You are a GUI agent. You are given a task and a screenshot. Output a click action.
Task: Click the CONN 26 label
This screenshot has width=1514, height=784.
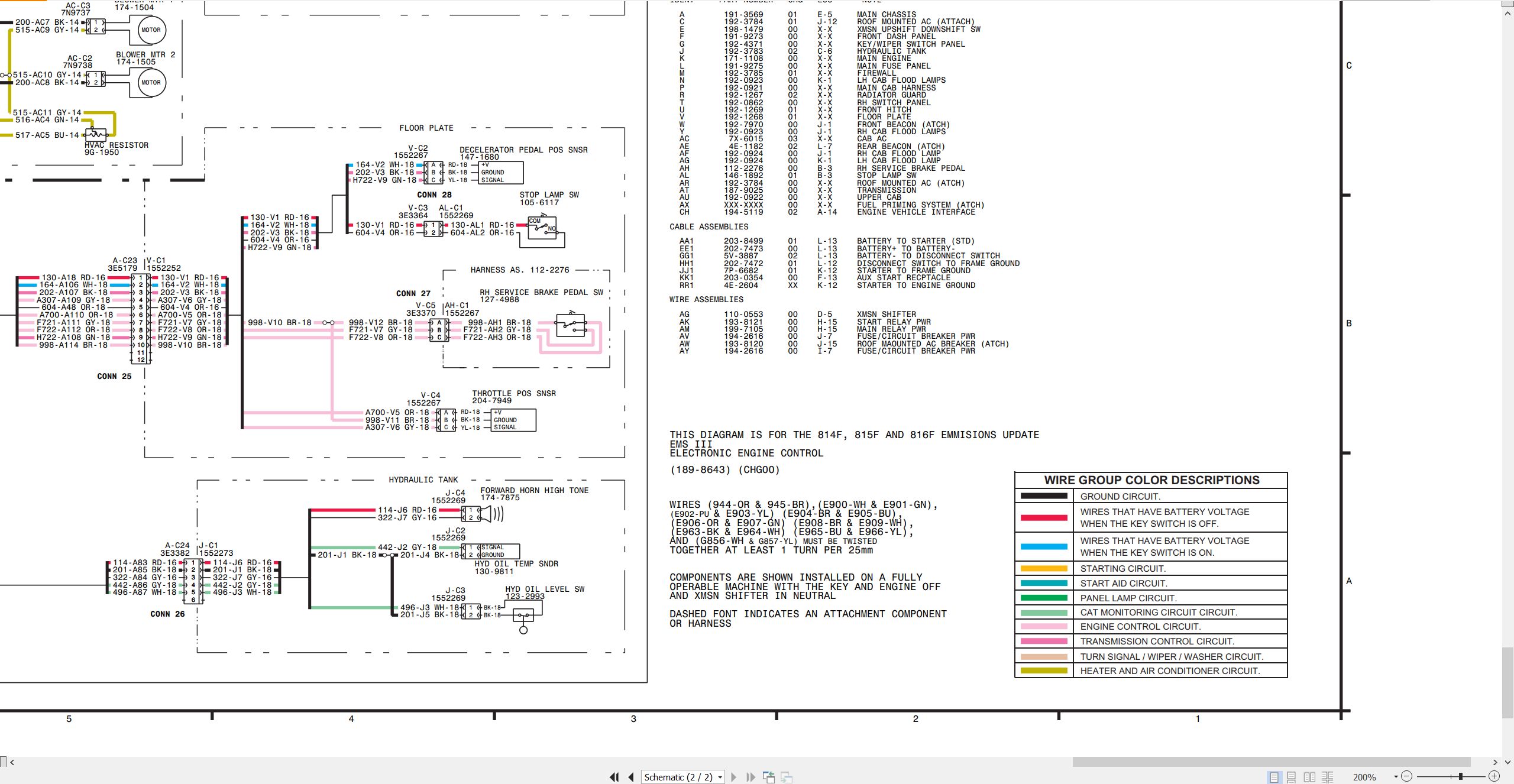point(167,614)
